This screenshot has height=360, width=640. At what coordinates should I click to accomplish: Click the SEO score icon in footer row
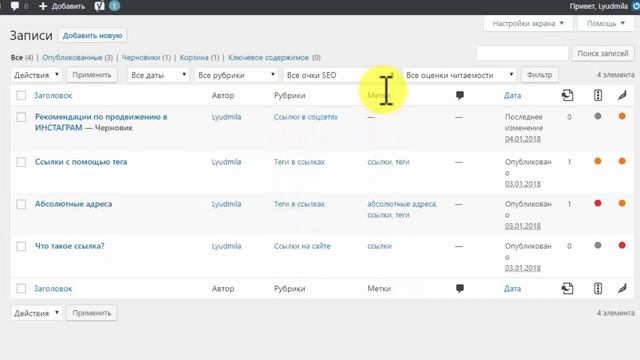click(598, 289)
